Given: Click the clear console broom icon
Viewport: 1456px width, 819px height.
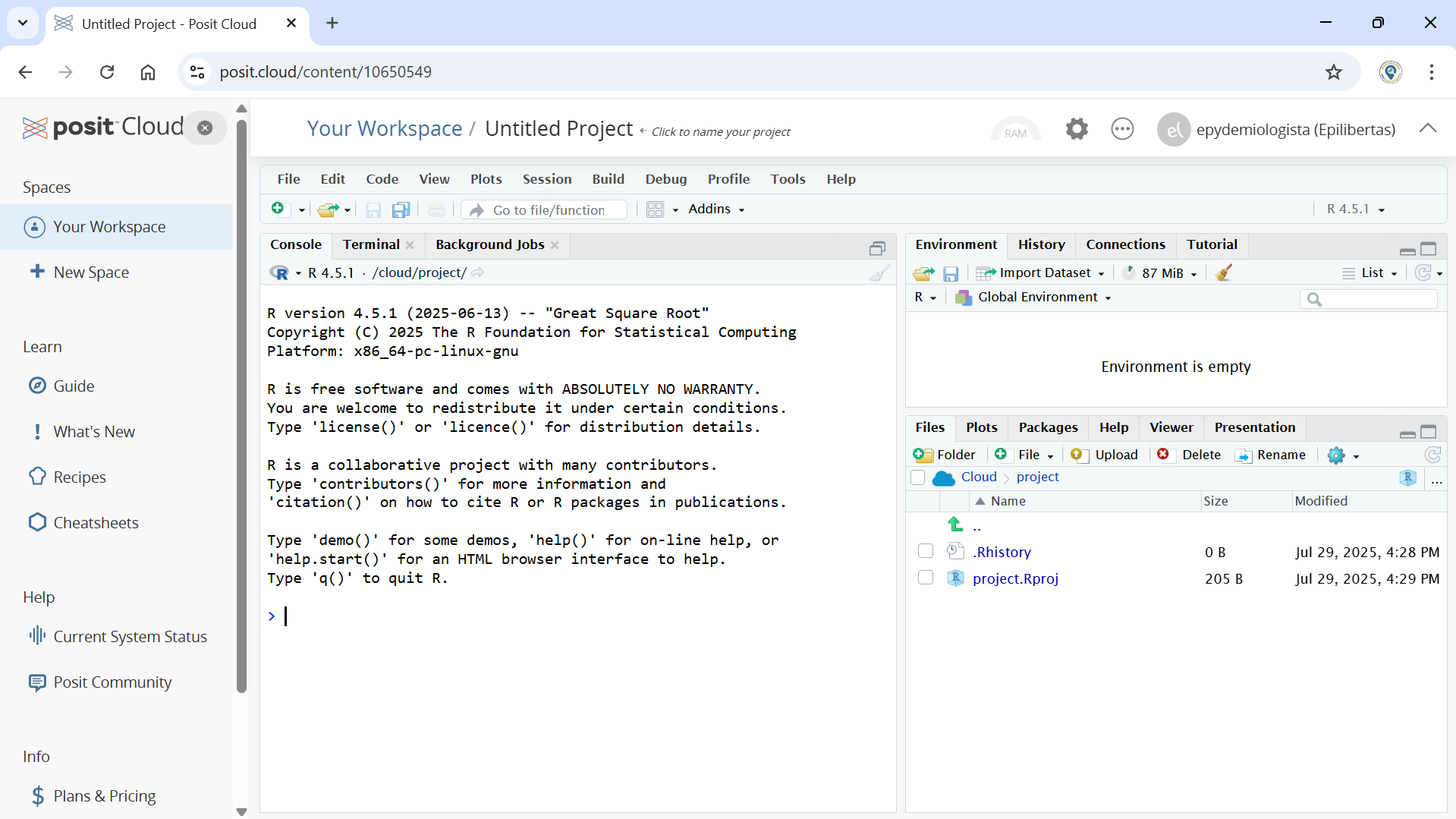Looking at the screenshot, I should pyautogui.click(x=879, y=273).
